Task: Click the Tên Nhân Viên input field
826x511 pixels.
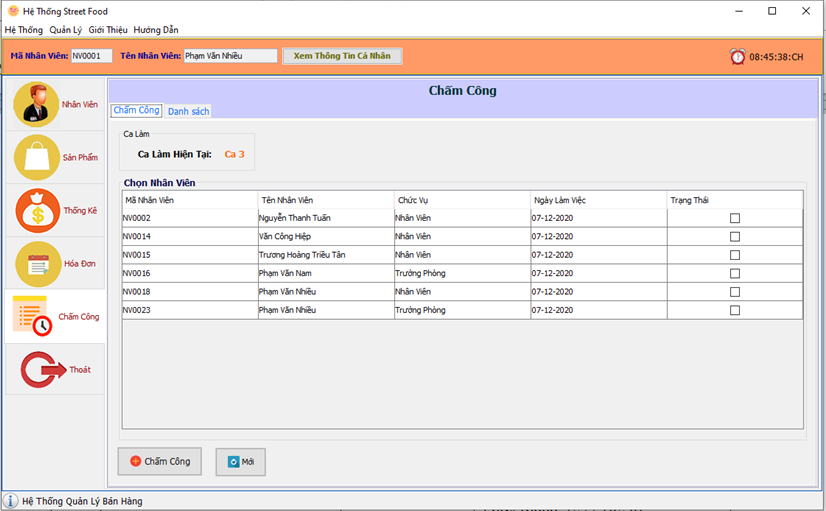Action: pyautogui.click(x=230, y=56)
